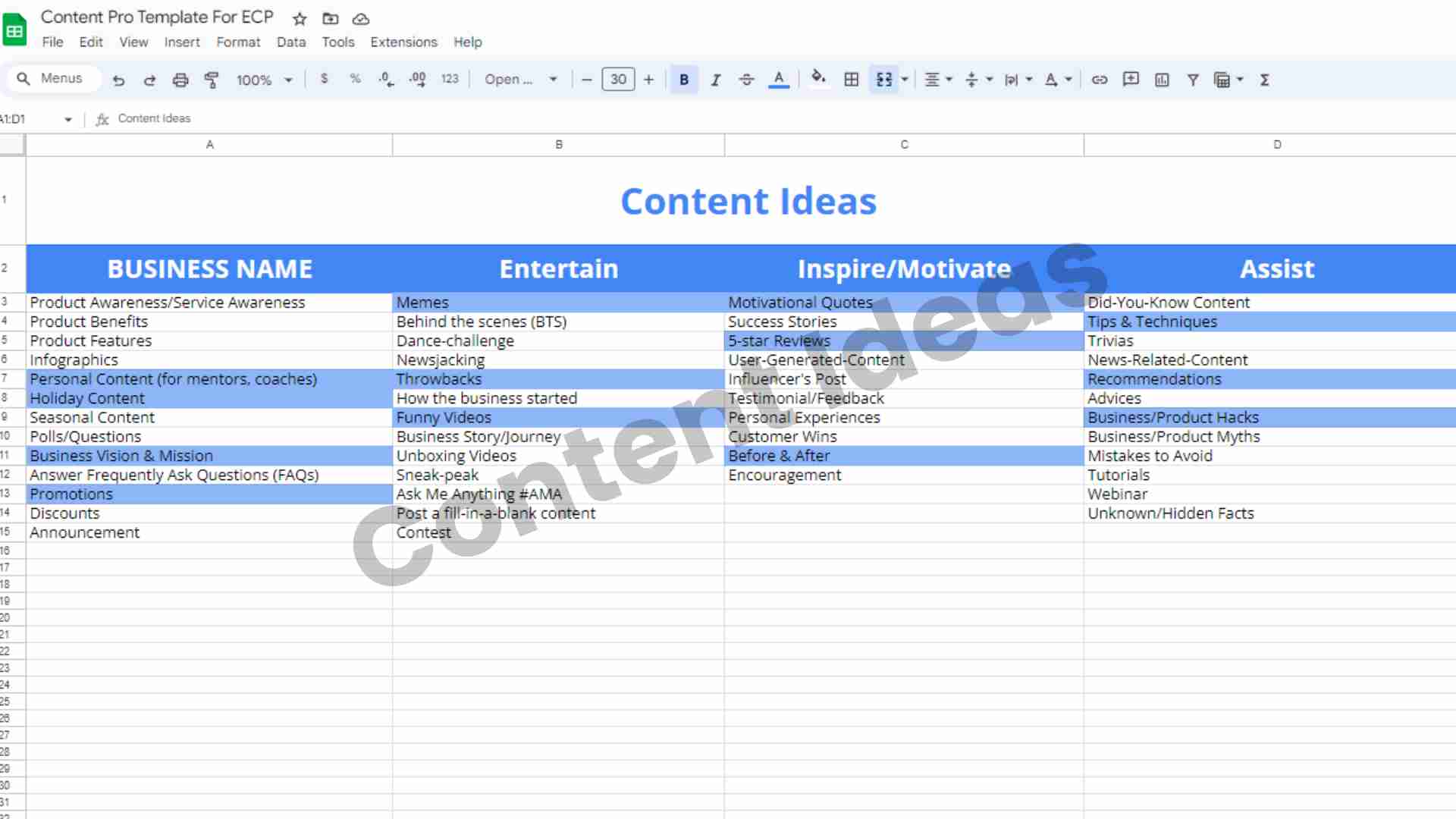
Task: Toggle bold formatting
Action: pyautogui.click(x=683, y=80)
